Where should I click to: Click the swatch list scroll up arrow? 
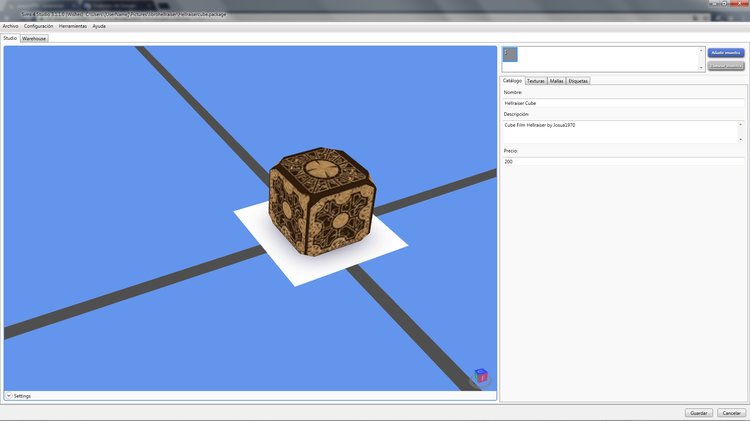[701, 51]
